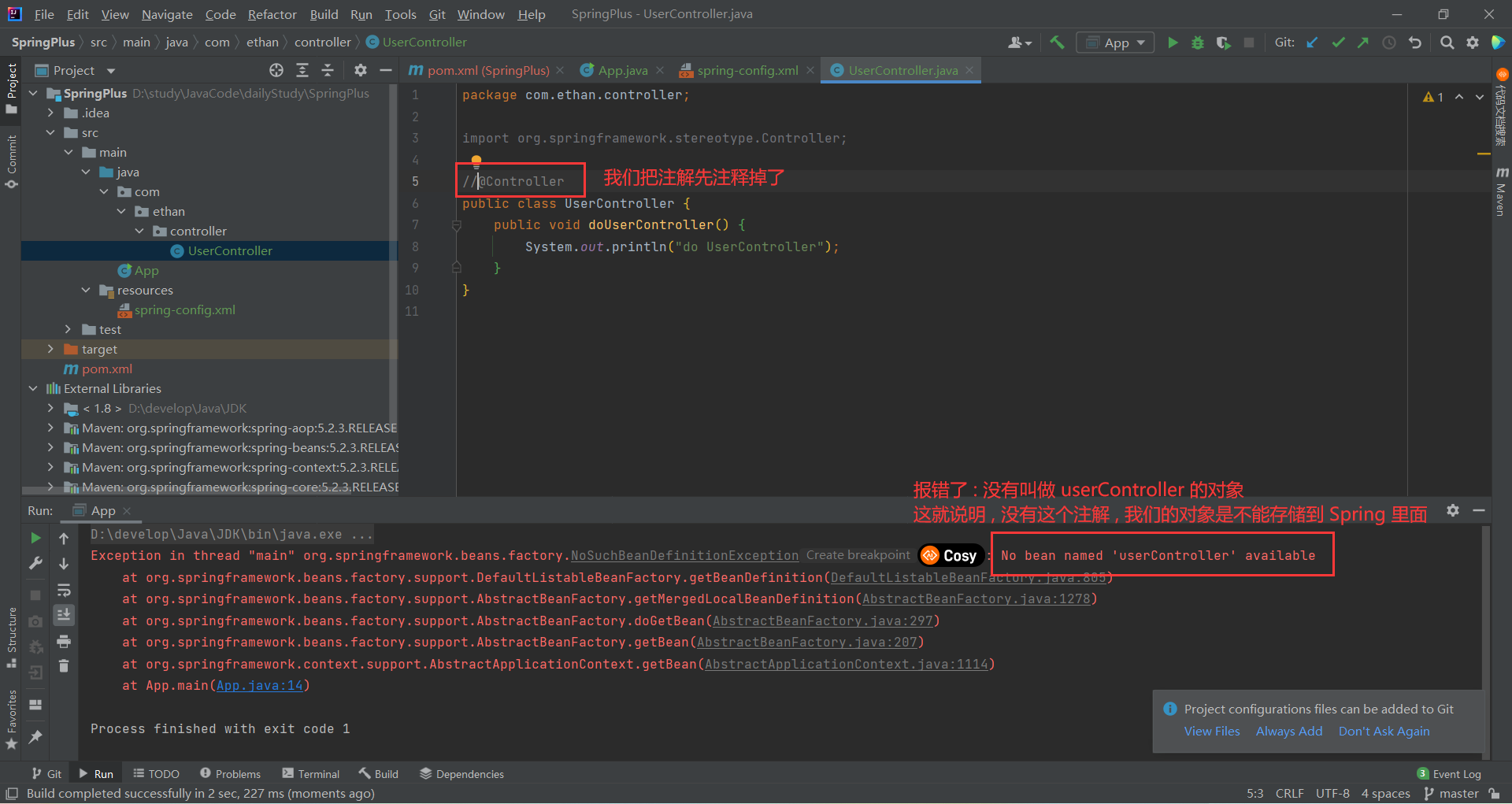Show Git history clock icon
Screen dimensions: 1512x804
pos(1389,43)
